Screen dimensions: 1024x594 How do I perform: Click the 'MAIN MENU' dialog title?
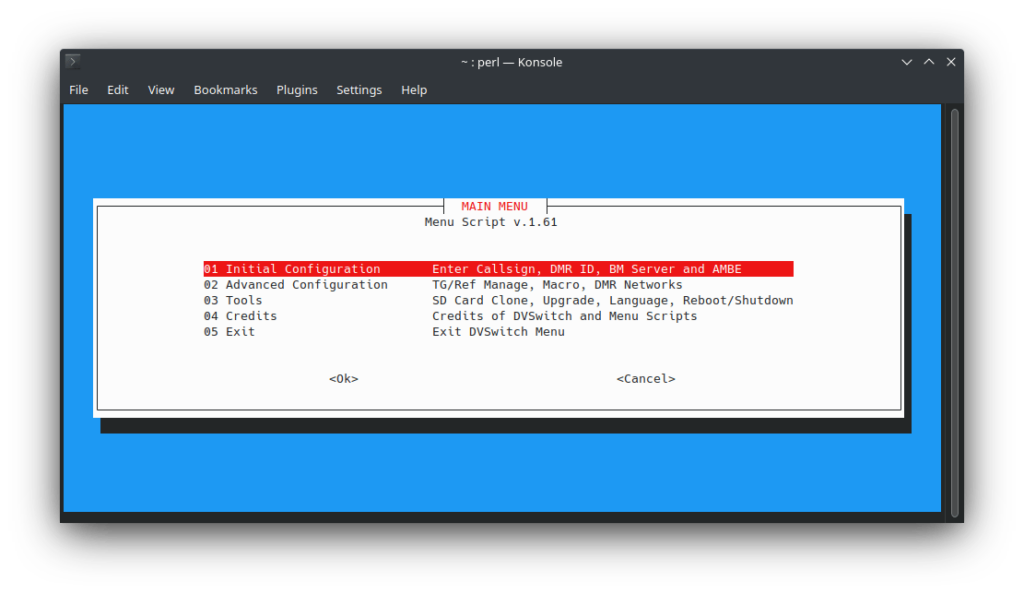click(x=494, y=206)
